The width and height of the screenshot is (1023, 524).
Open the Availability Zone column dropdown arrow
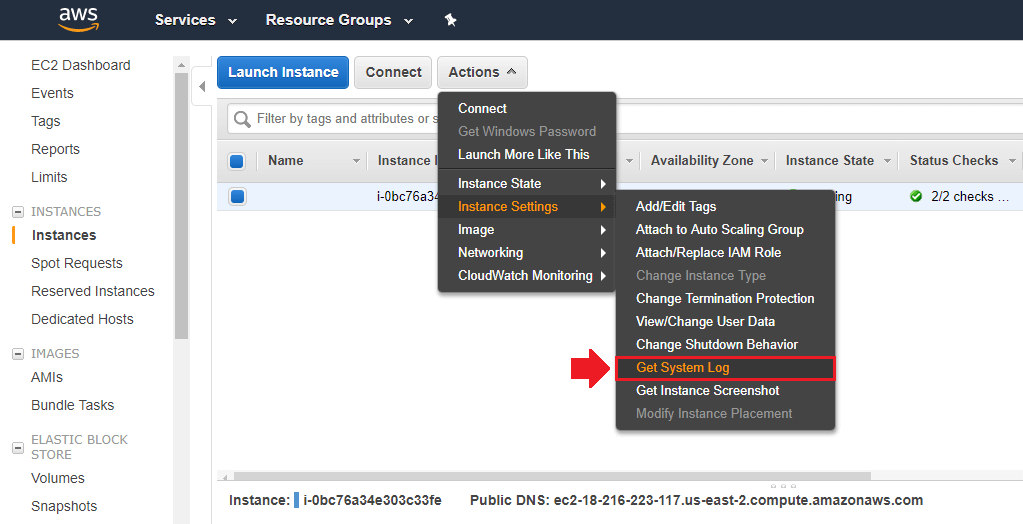point(764,161)
